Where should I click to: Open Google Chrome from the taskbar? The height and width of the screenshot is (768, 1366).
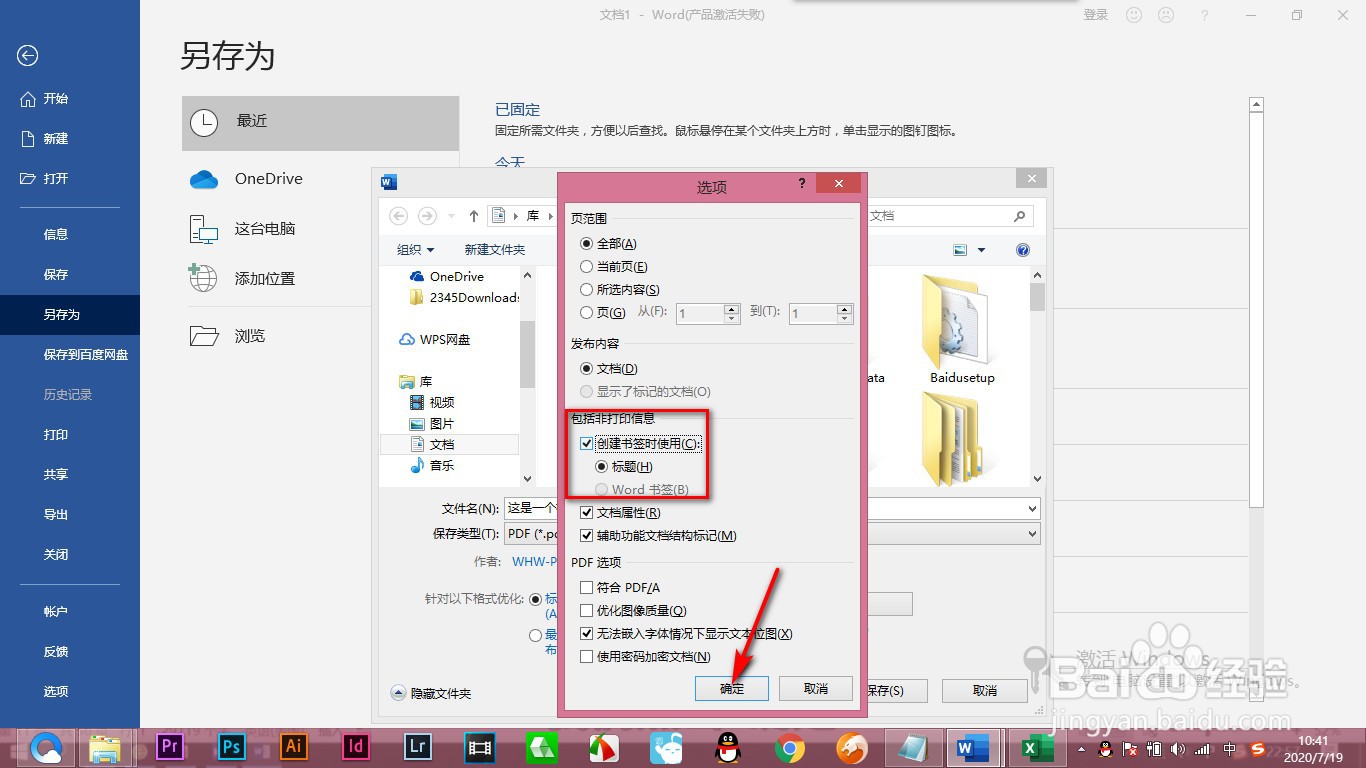[790, 747]
